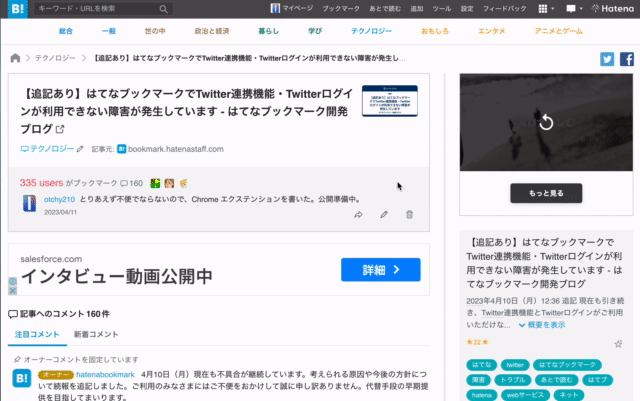Image resolution: width=640 pixels, height=401 pixels.
Task: Click the twitter tag
Action: click(x=515, y=365)
